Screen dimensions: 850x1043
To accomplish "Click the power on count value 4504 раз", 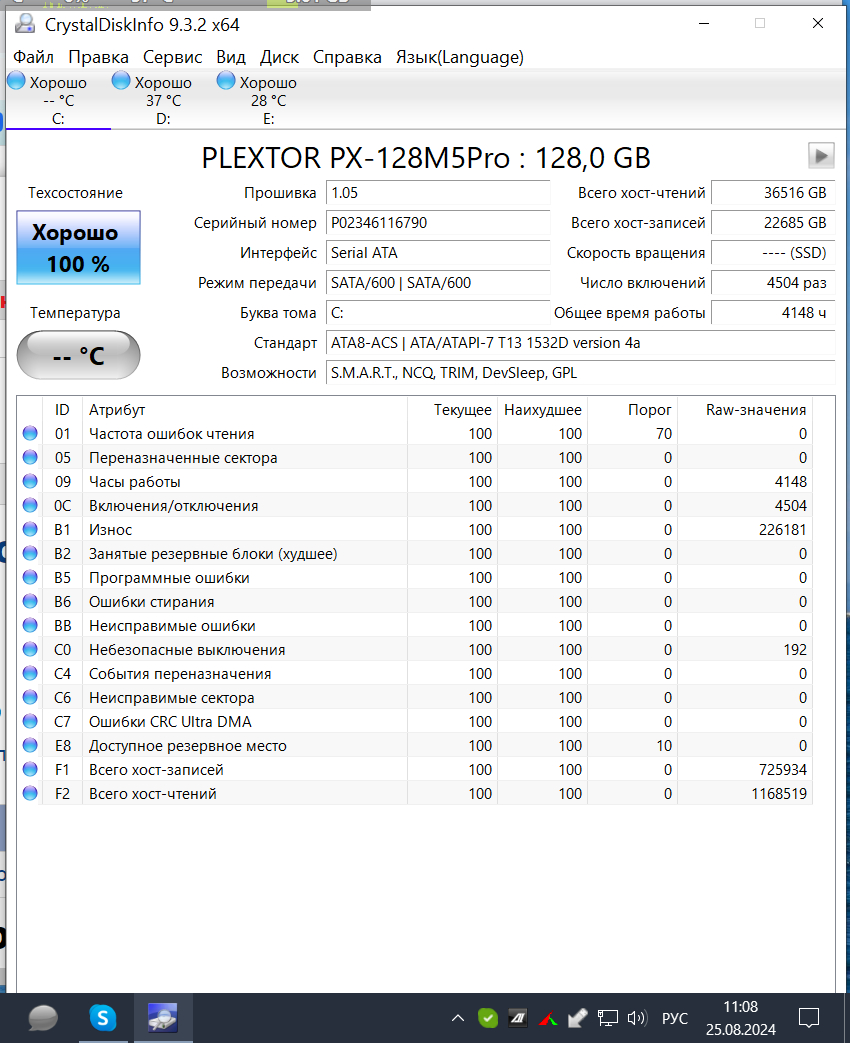I will pyautogui.click(x=773, y=283).
